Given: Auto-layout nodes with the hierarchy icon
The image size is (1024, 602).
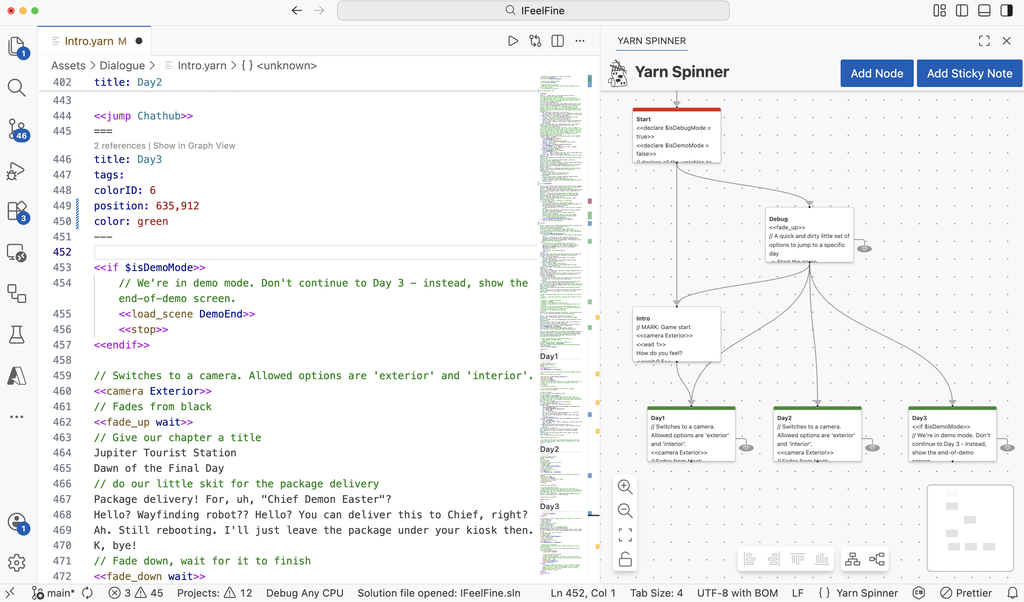Looking at the screenshot, I should 851,560.
